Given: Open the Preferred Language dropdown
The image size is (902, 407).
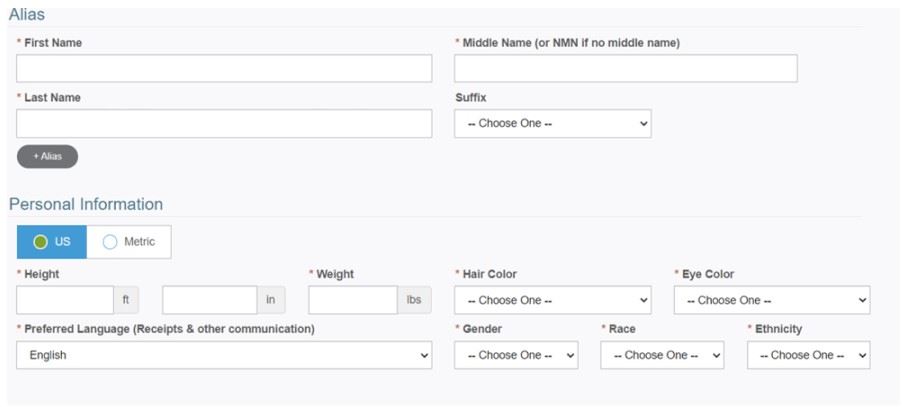Looking at the screenshot, I should pyautogui.click(x=224, y=355).
